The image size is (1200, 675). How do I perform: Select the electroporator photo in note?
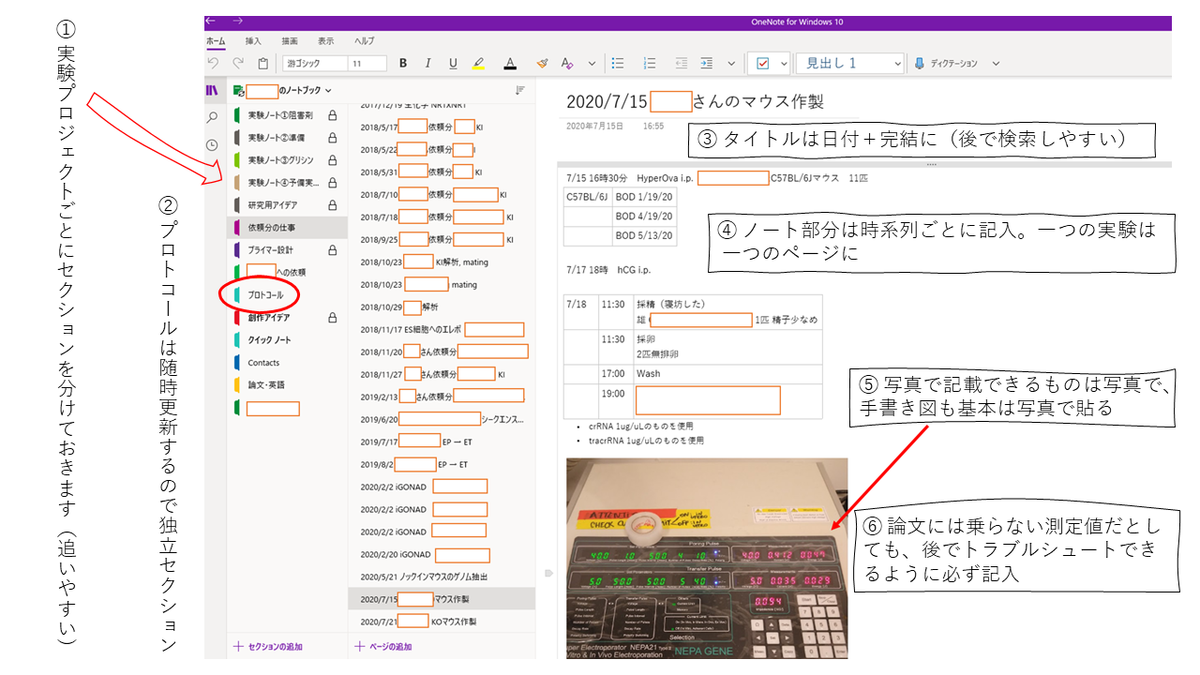(x=706, y=557)
